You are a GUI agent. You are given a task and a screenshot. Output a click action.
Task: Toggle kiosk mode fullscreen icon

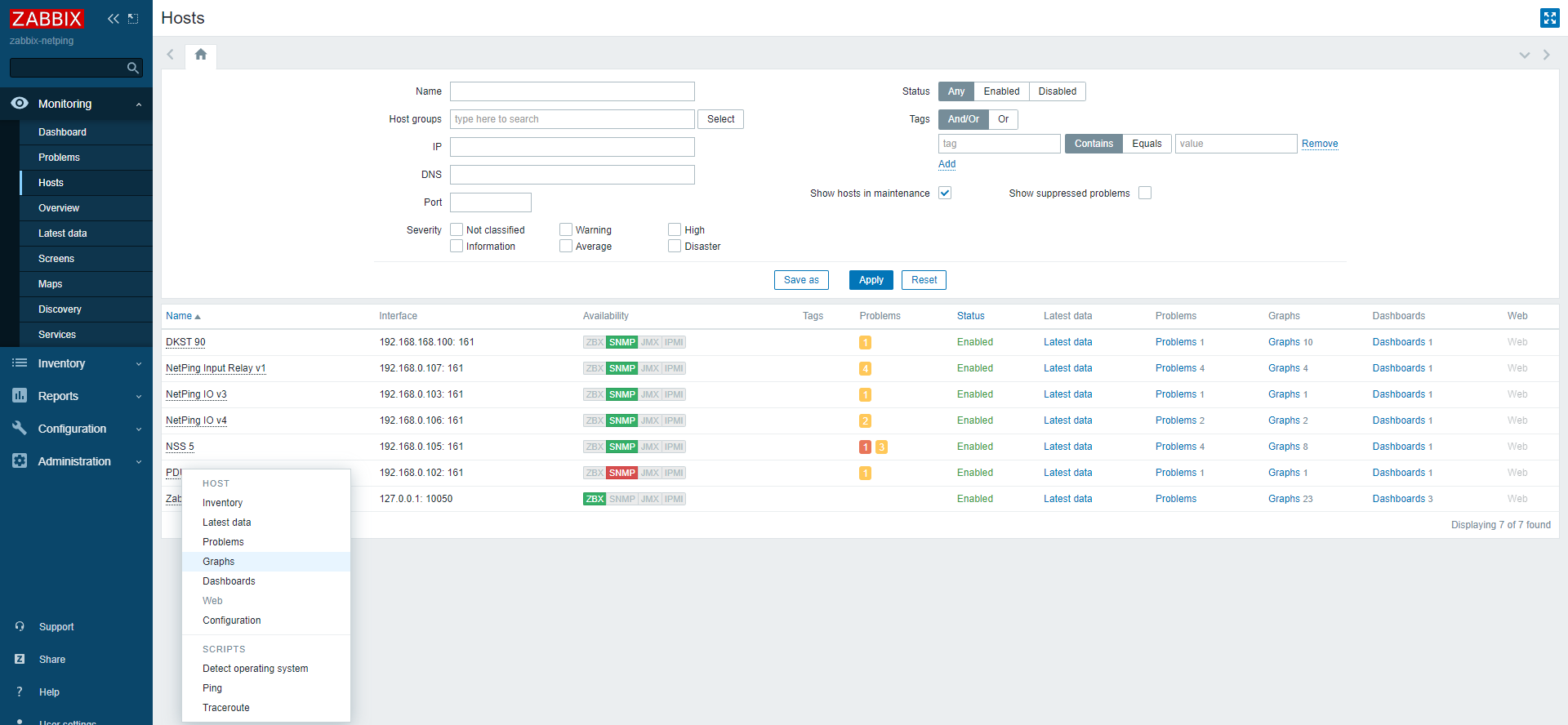point(1549,18)
